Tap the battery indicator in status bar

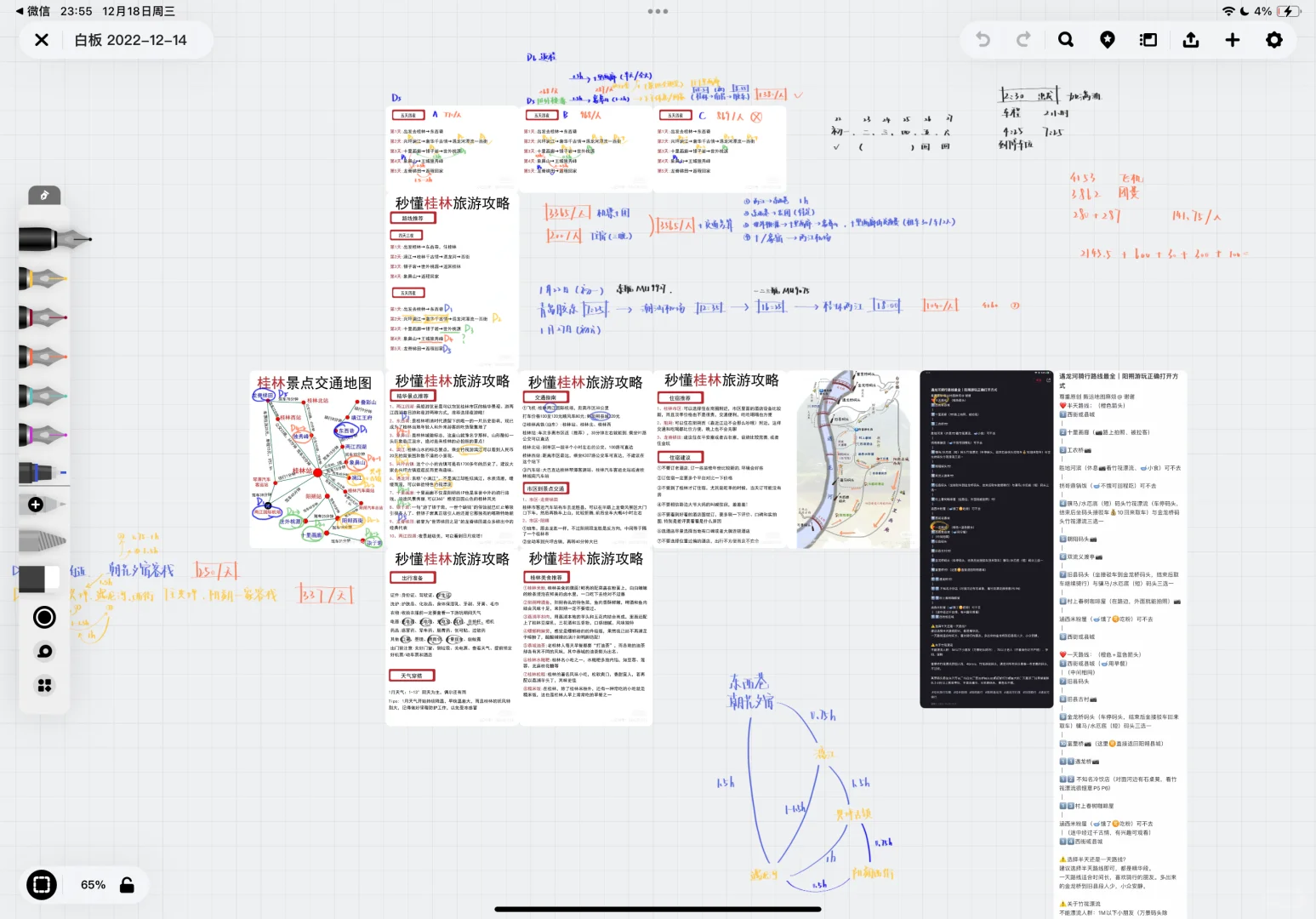[1290, 11]
